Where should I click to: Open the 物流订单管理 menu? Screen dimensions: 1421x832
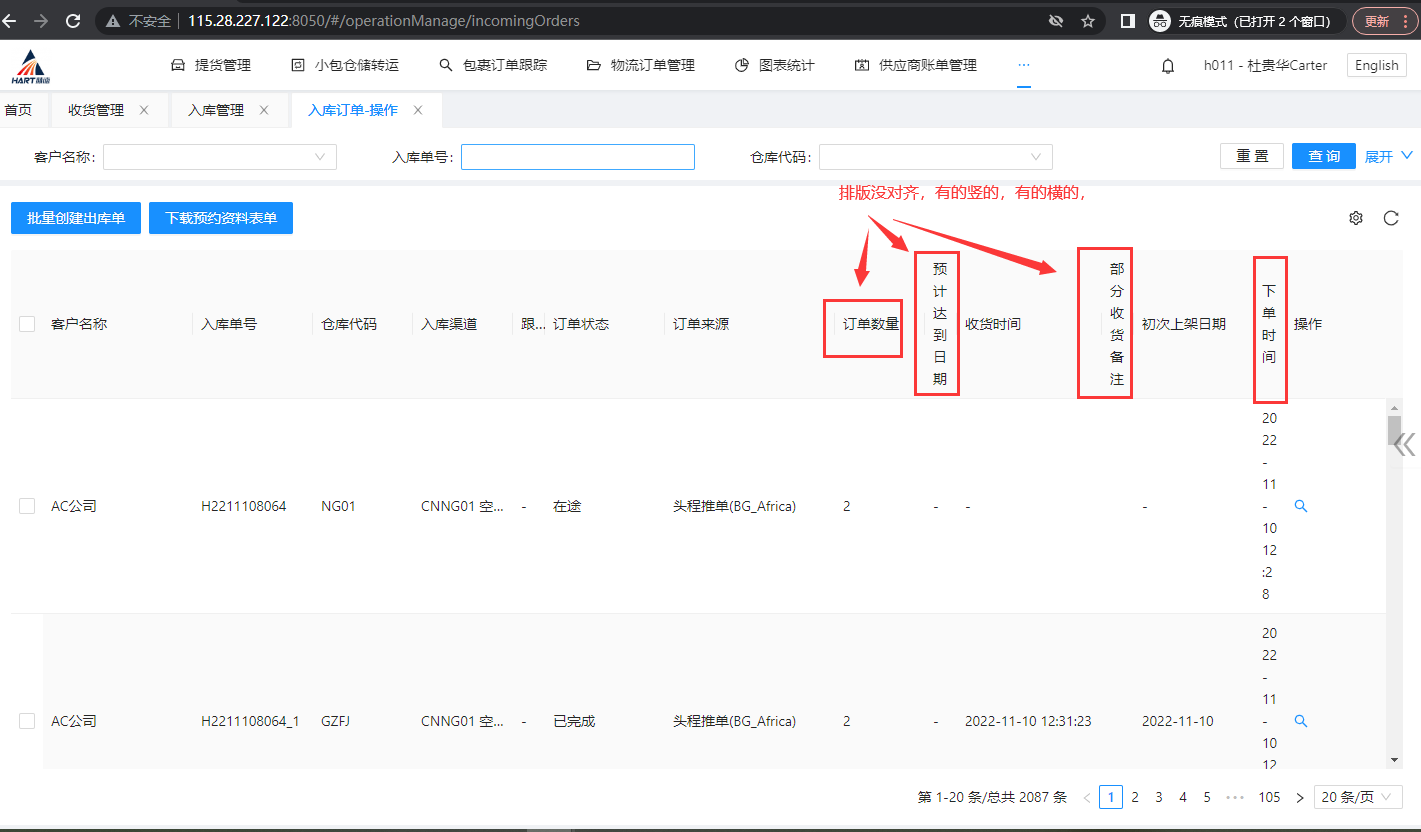(x=641, y=65)
